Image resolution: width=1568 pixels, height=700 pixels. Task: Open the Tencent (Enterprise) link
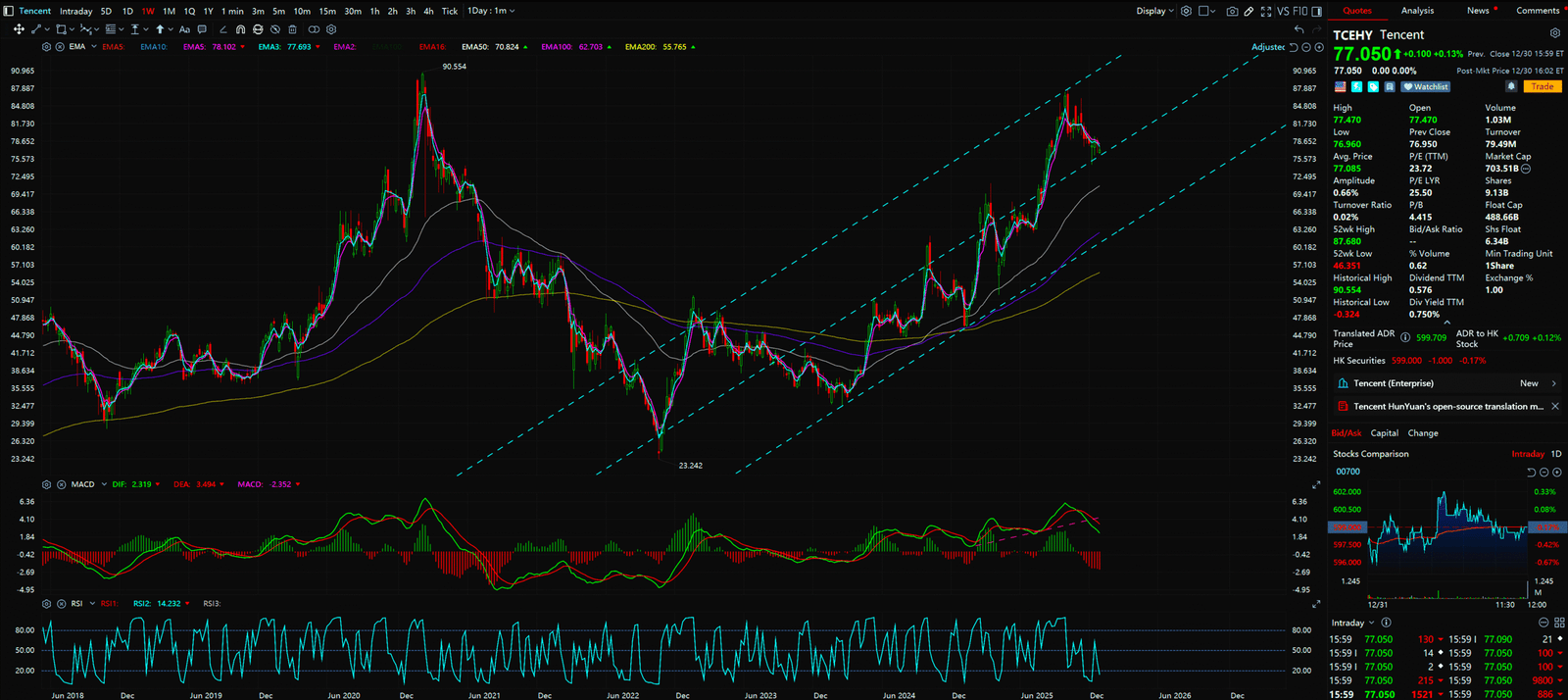[1393, 383]
